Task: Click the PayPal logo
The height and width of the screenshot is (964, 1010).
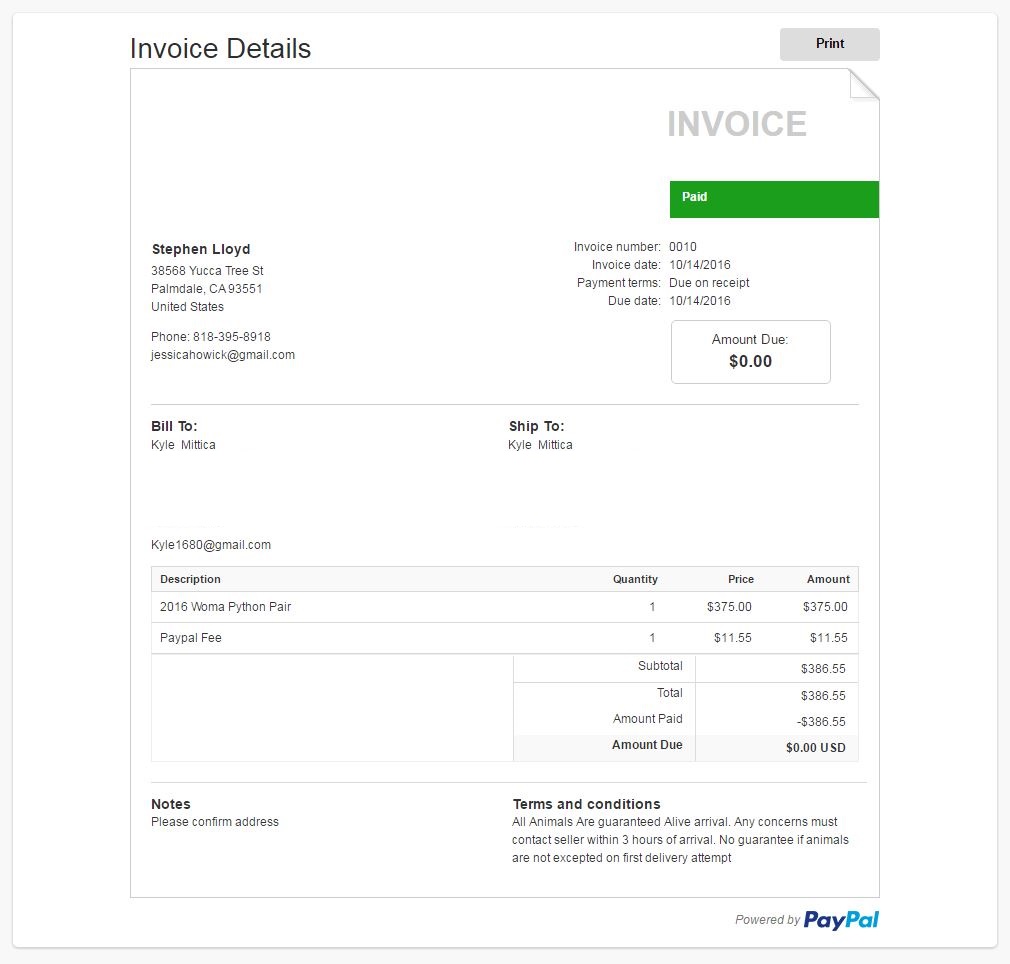Action: (841, 920)
